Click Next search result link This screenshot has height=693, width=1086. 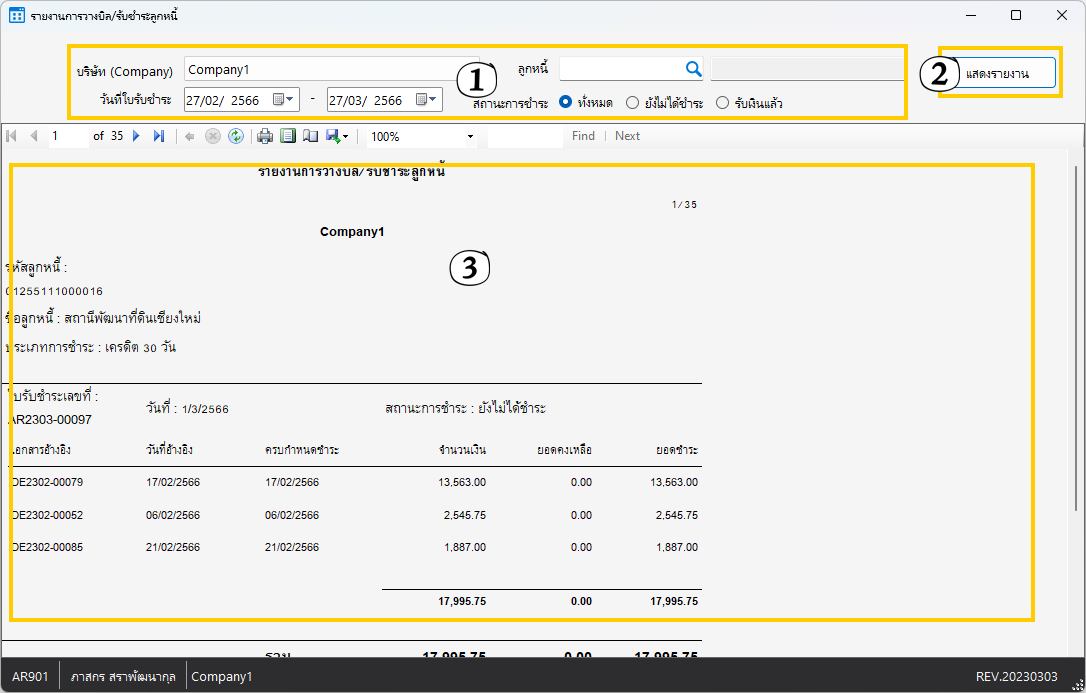coord(627,136)
